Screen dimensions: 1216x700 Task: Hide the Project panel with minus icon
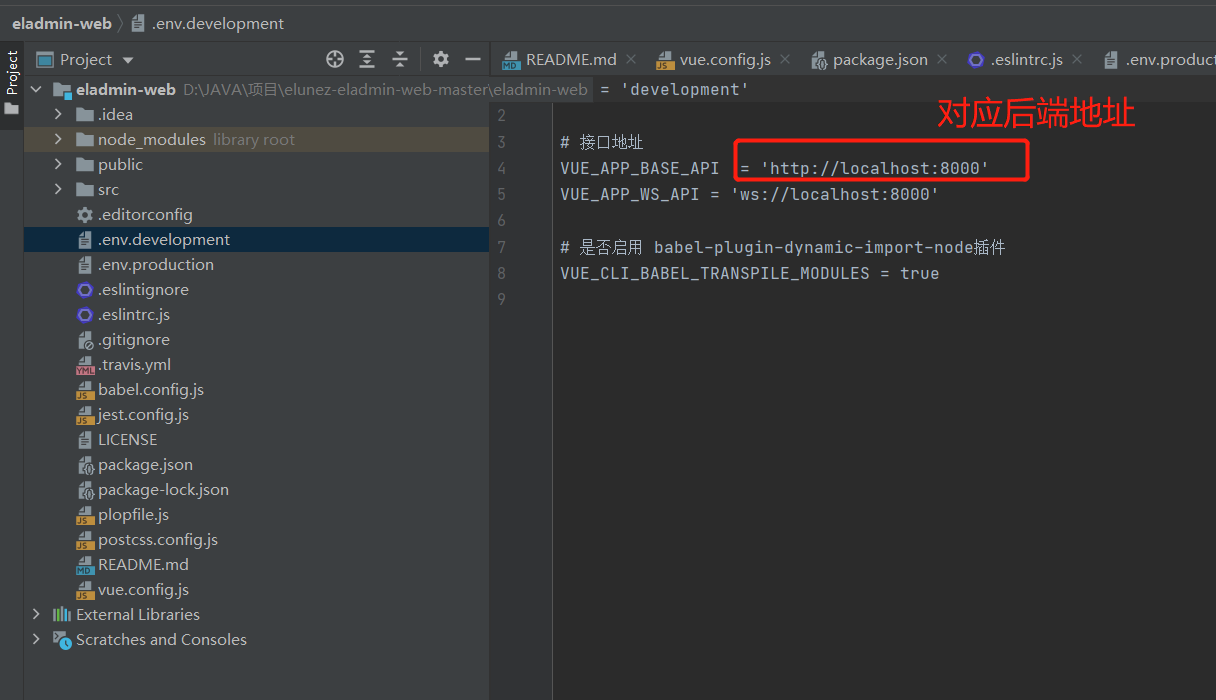click(473, 59)
